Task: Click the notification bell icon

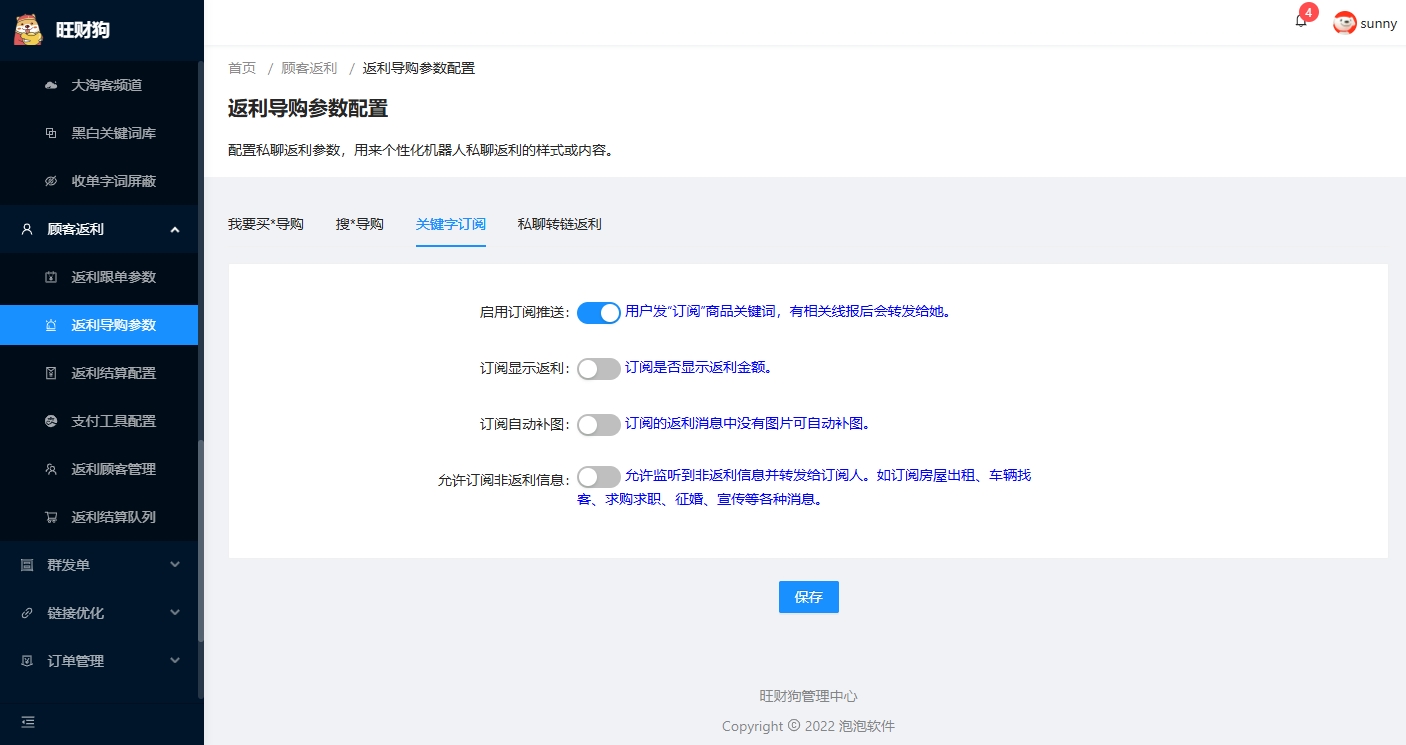Action: [1301, 21]
